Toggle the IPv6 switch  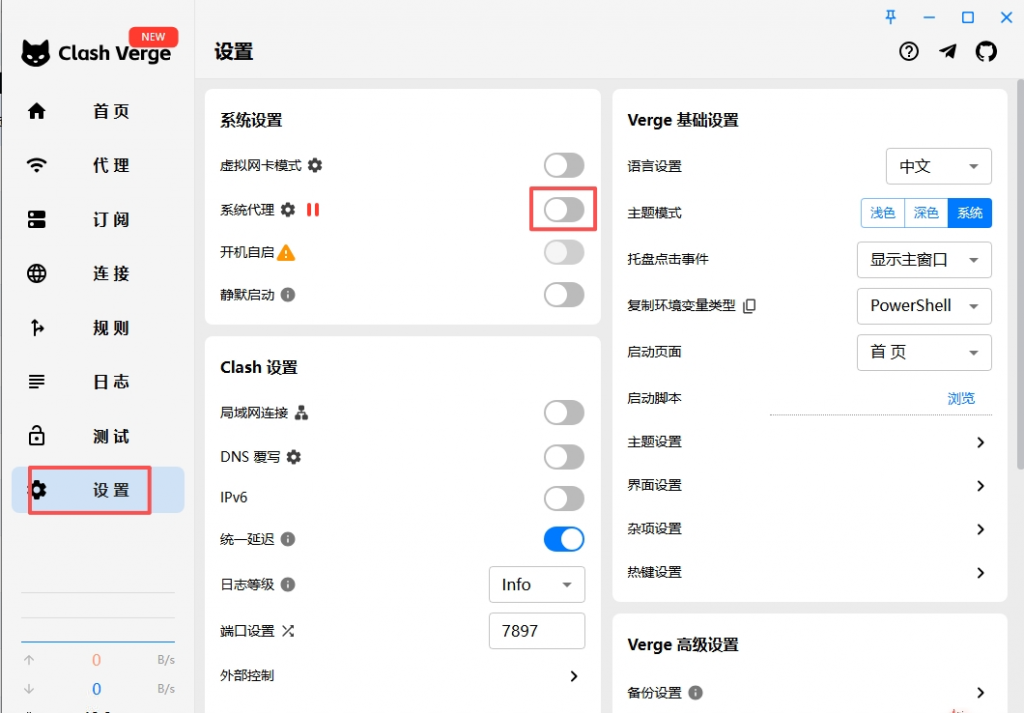(x=563, y=498)
